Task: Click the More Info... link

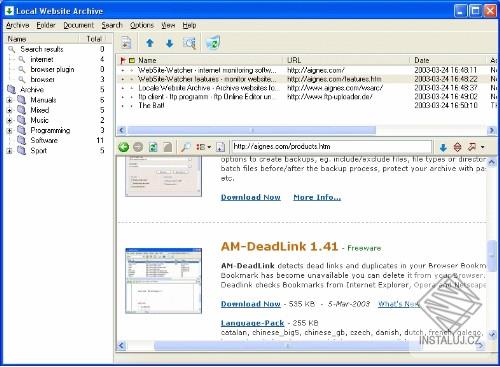Action: coord(317,197)
